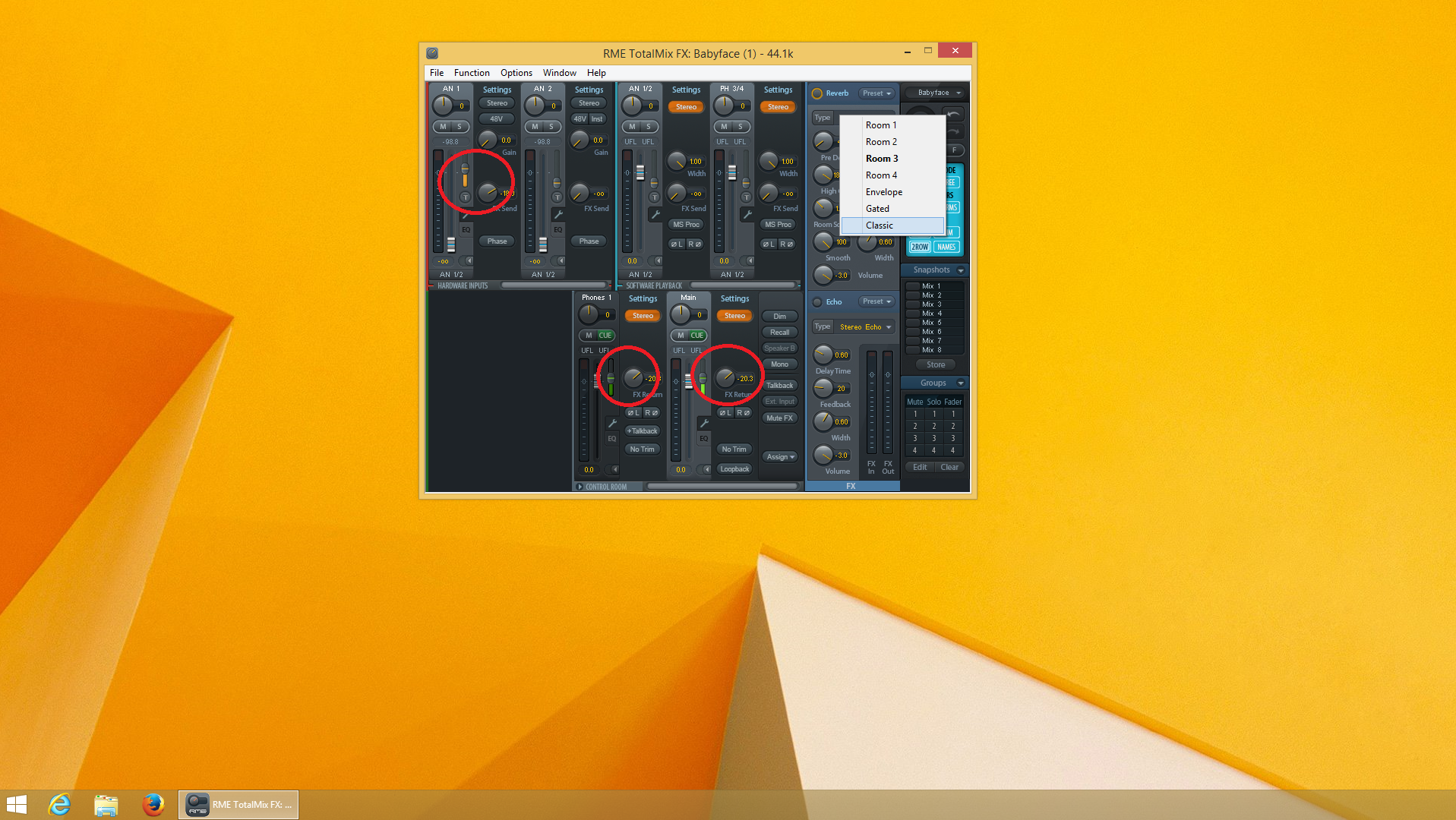The width and height of the screenshot is (1456, 820).
Task: Click the Store snapshot button
Action: [935, 364]
